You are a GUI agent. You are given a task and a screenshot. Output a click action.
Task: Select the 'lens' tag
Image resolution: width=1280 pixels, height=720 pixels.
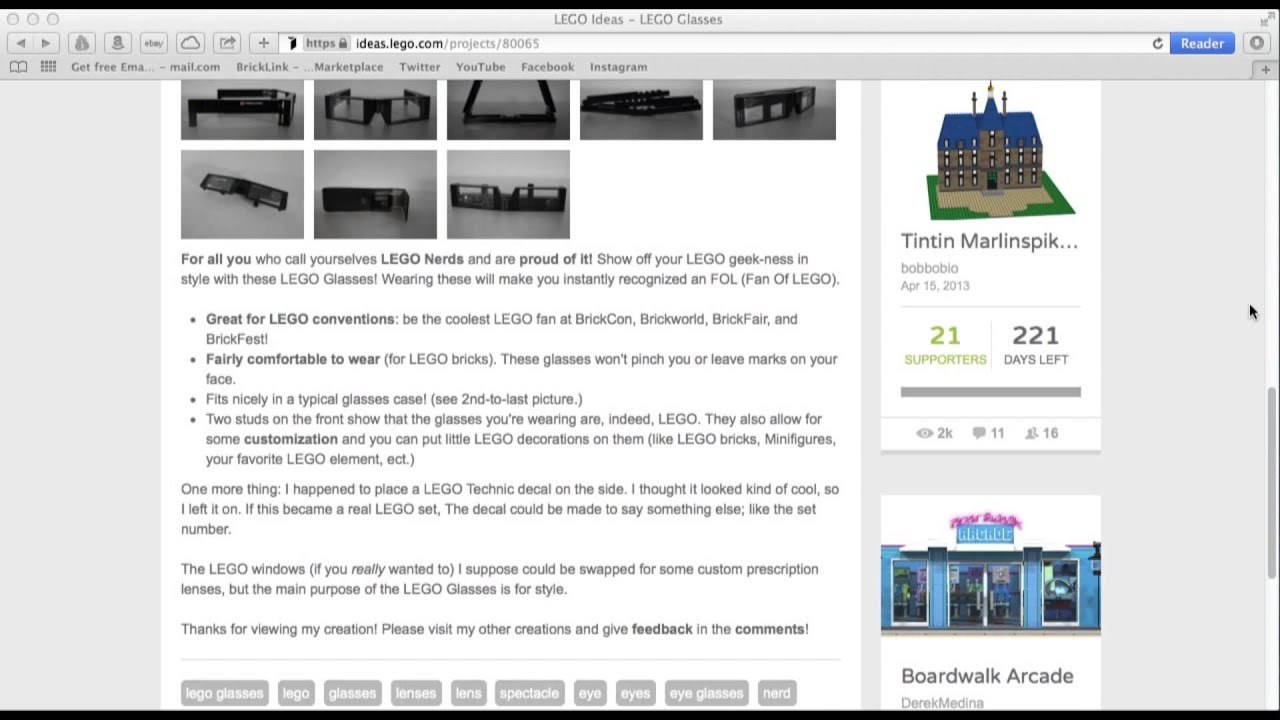click(468, 693)
